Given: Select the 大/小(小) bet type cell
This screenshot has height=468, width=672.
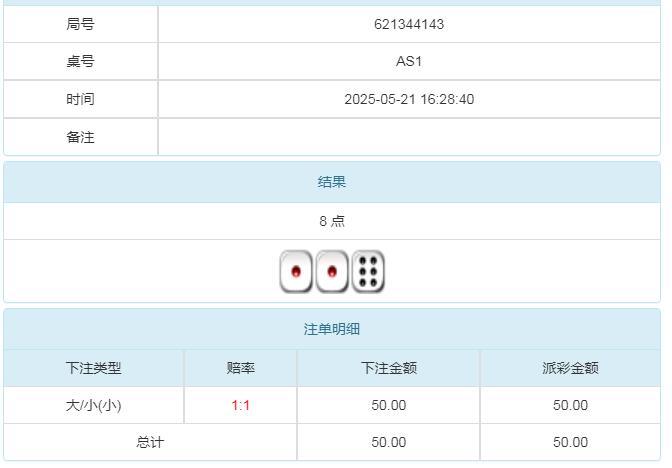Looking at the screenshot, I should click(93, 405).
